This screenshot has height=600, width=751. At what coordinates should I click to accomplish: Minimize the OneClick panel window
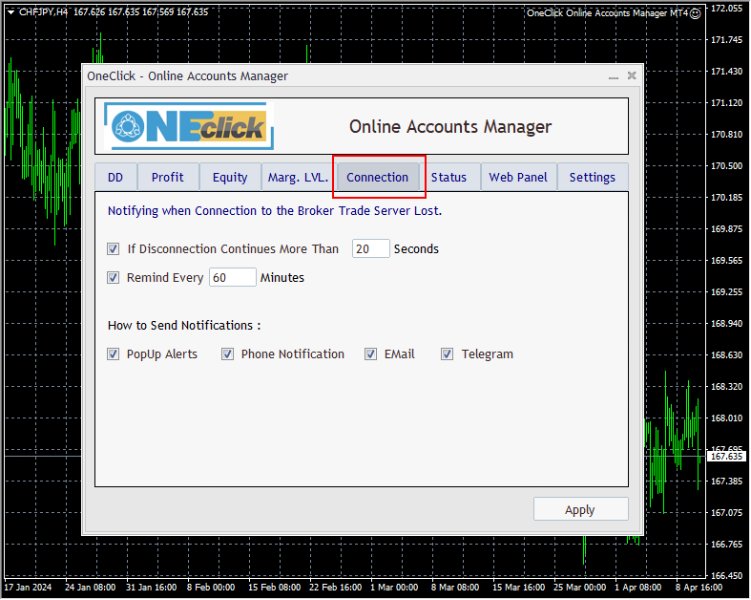pyautogui.click(x=612, y=76)
